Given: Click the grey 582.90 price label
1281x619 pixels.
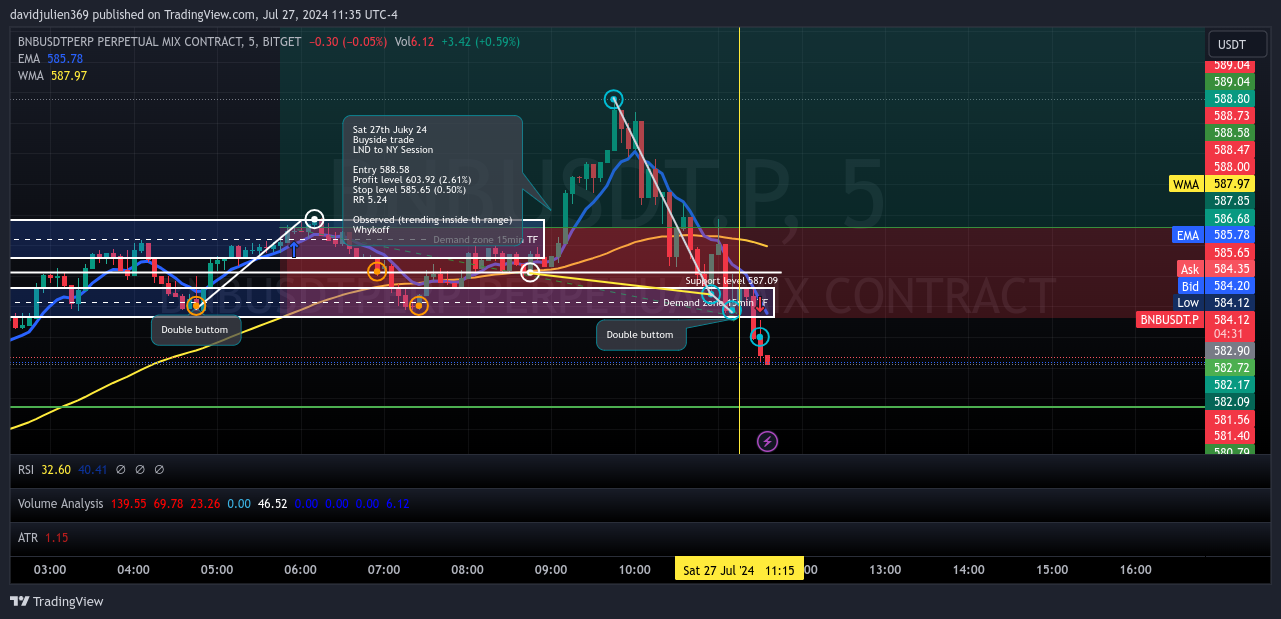Looking at the screenshot, I should [x=1231, y=351].
